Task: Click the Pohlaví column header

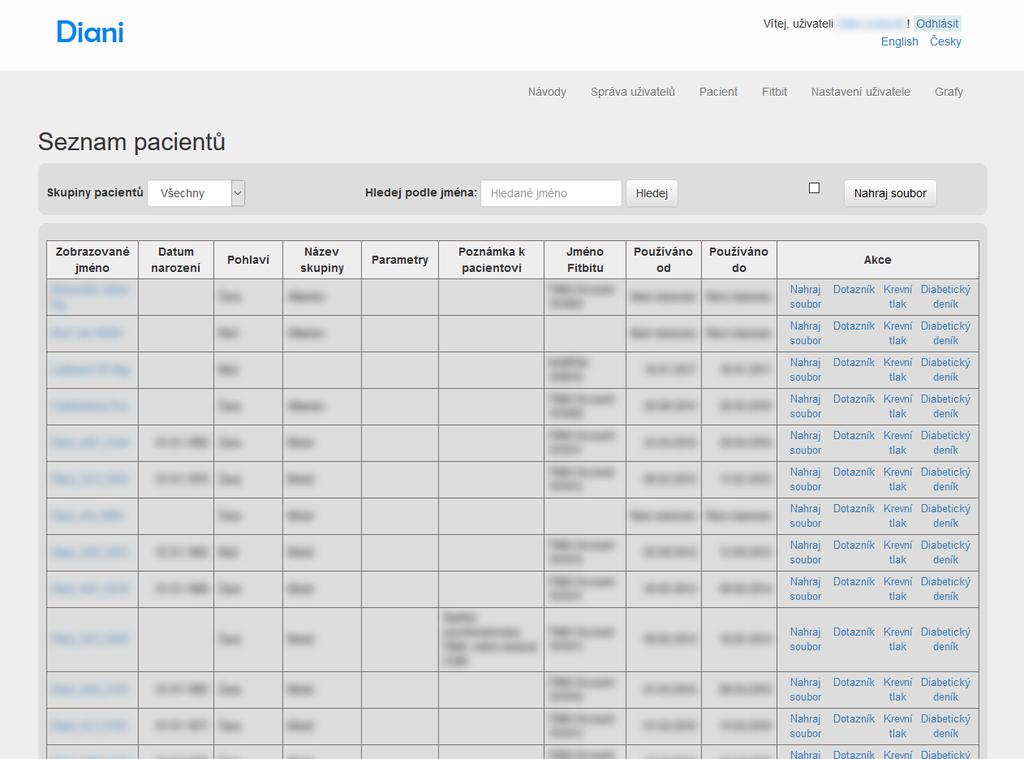Action: pos(248,260)
